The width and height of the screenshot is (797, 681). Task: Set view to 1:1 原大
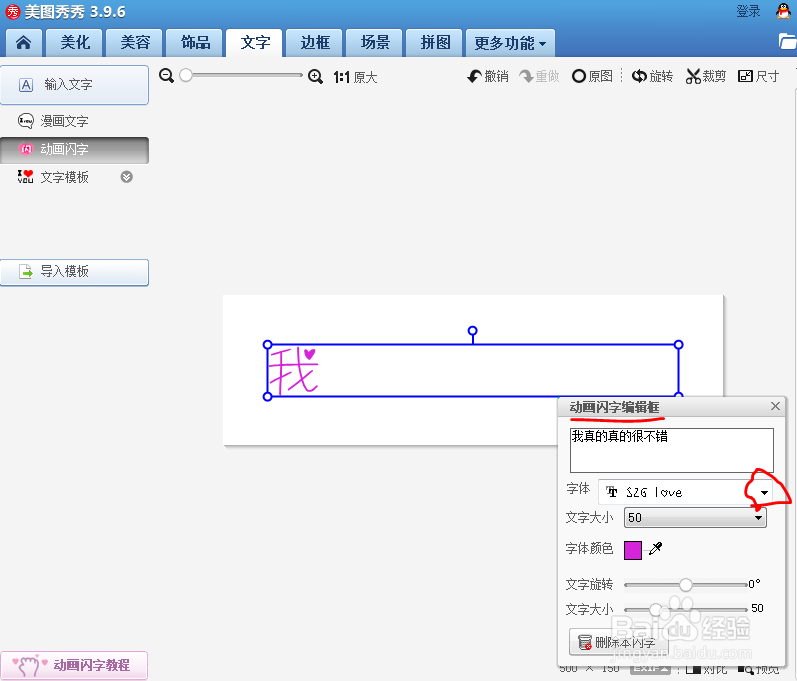tap(355, 77)
